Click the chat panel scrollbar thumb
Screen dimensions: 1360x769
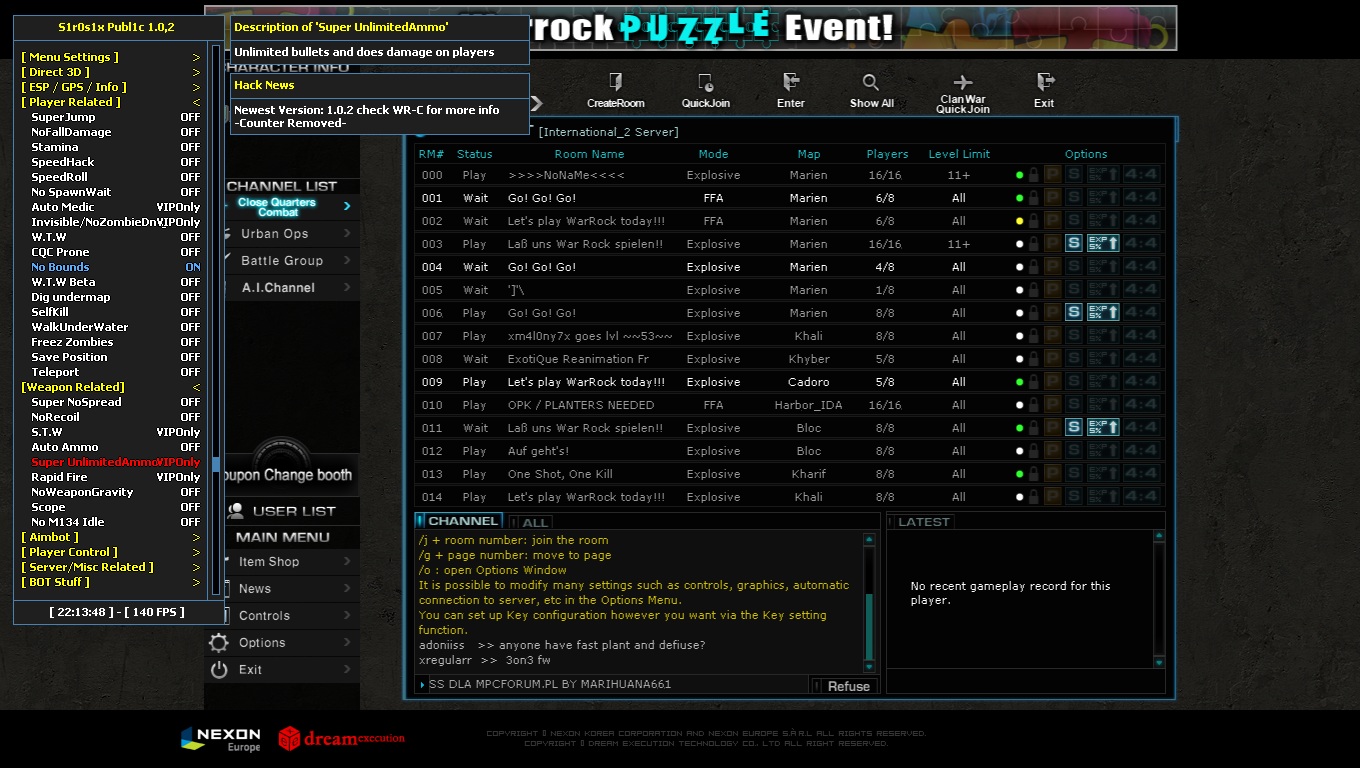tap(869, 626)
